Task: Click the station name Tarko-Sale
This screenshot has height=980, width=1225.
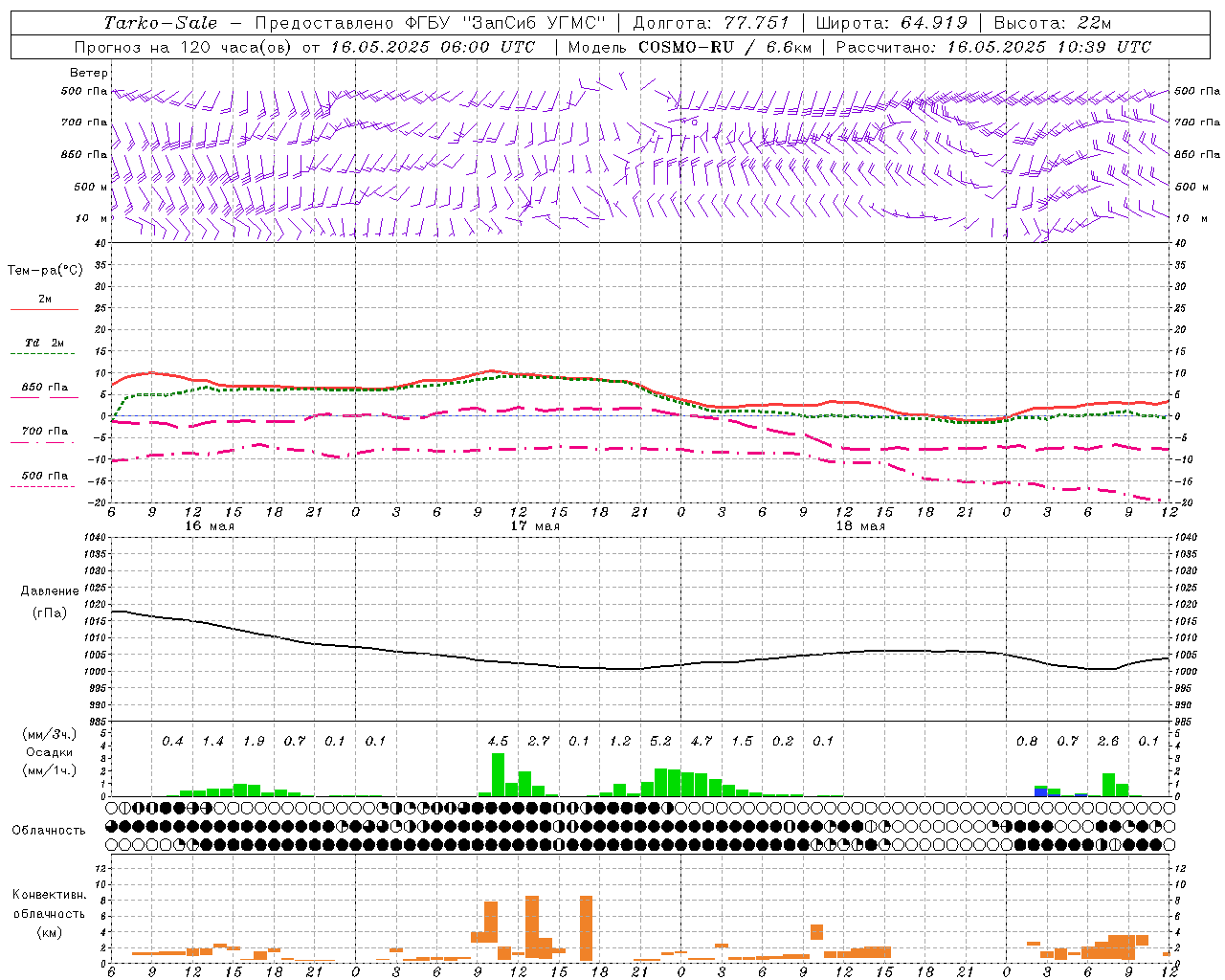Action: [x=160, y=23]
